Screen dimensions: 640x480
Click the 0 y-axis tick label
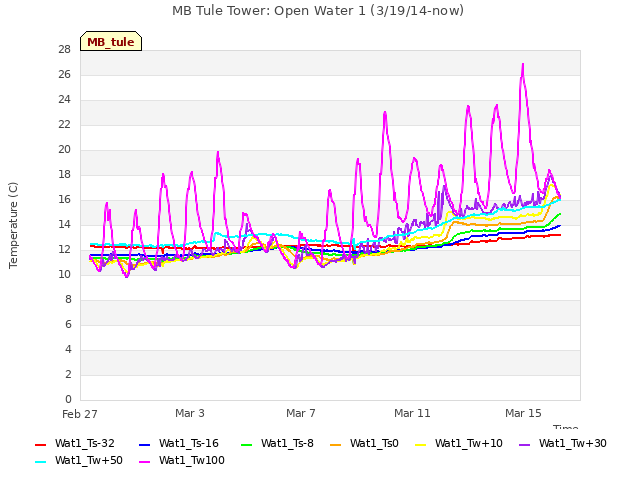click(68, 400)
